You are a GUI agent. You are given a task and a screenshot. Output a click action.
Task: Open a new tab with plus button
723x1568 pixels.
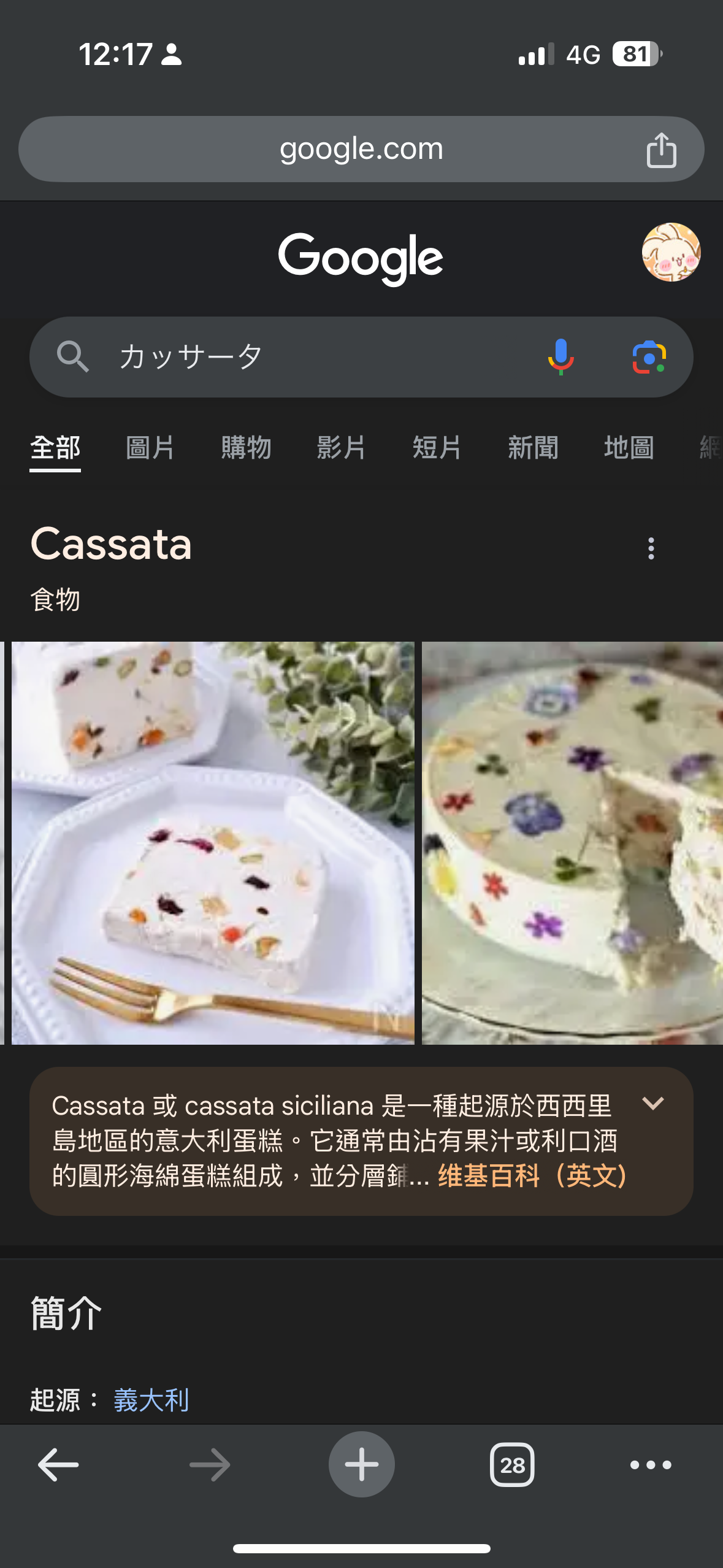362,1464
